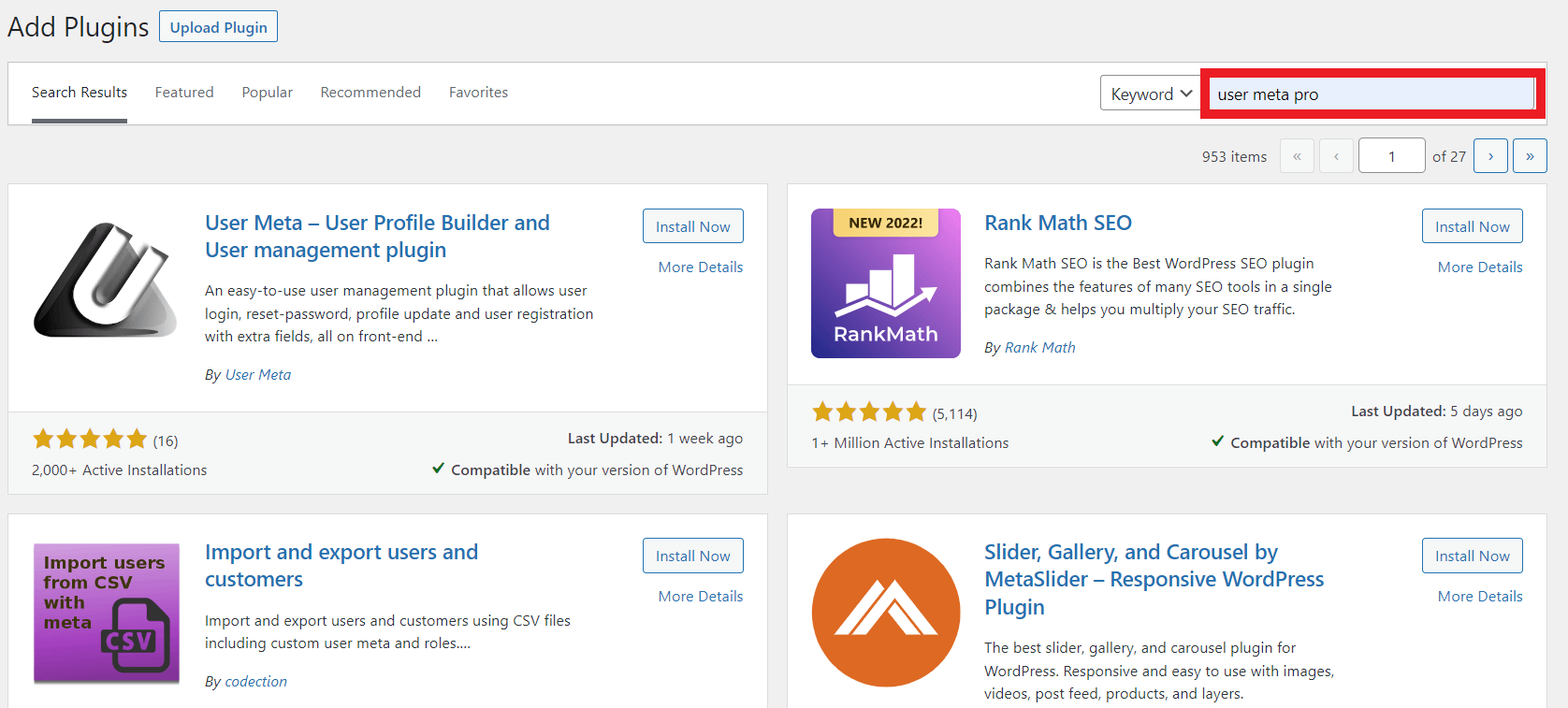Open the Favorites tab

pos(478,93)
